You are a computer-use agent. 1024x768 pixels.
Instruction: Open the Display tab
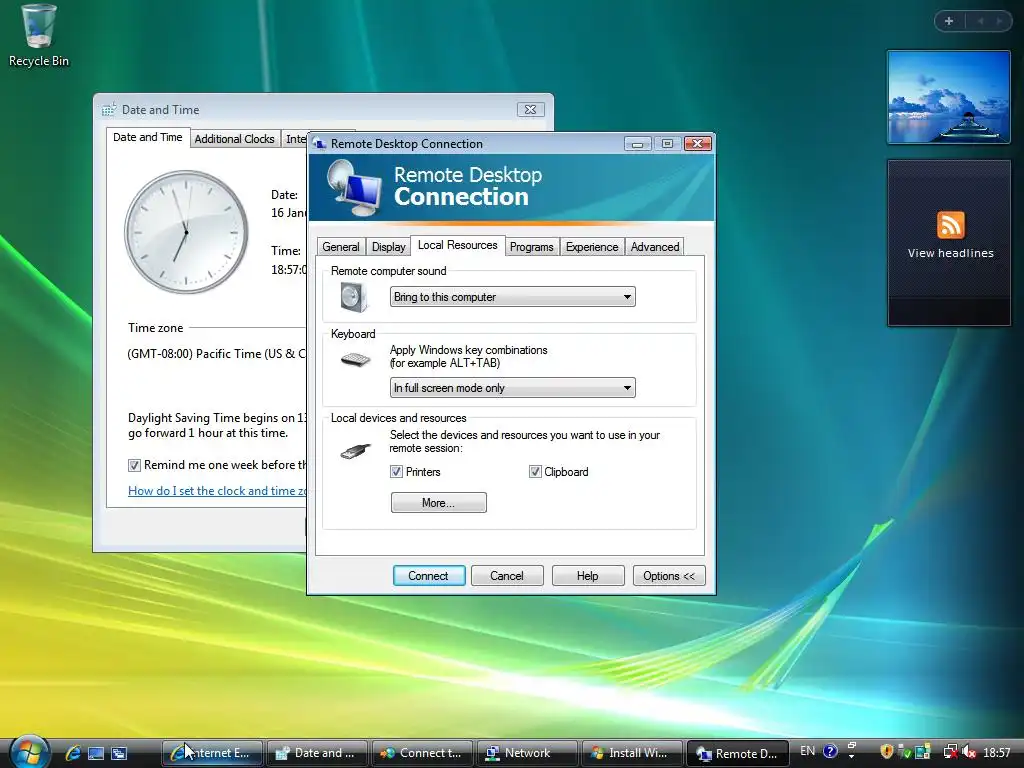tap(389, 247)
